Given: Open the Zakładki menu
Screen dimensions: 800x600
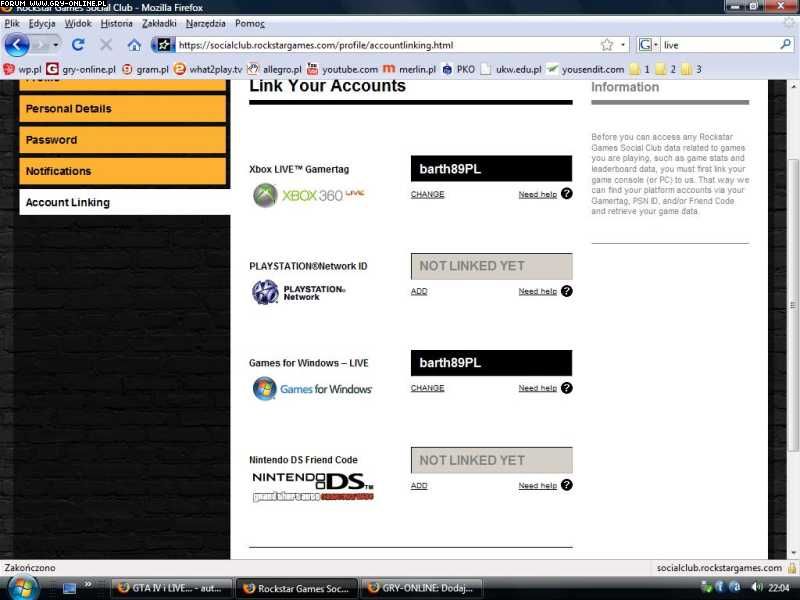Looking at the screenshot, I should click(x=159, y=23).
